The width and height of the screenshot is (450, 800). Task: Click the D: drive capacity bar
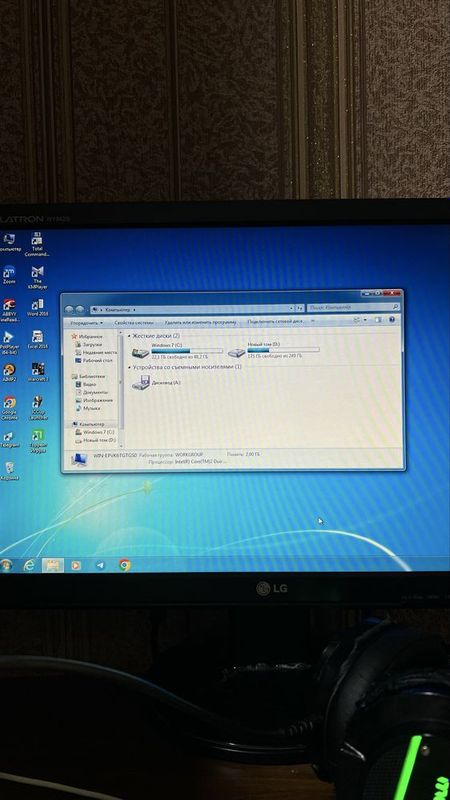click(x=284, y=350)
